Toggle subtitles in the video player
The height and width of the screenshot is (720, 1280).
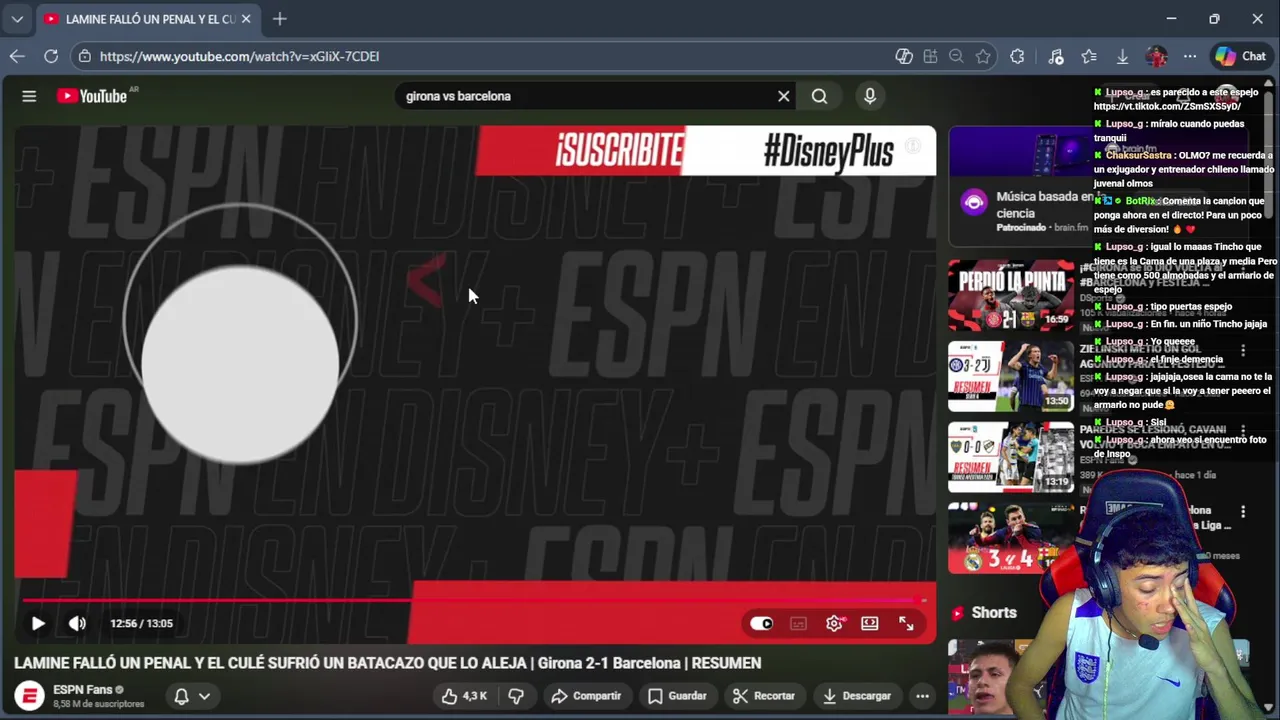point(798,623)
